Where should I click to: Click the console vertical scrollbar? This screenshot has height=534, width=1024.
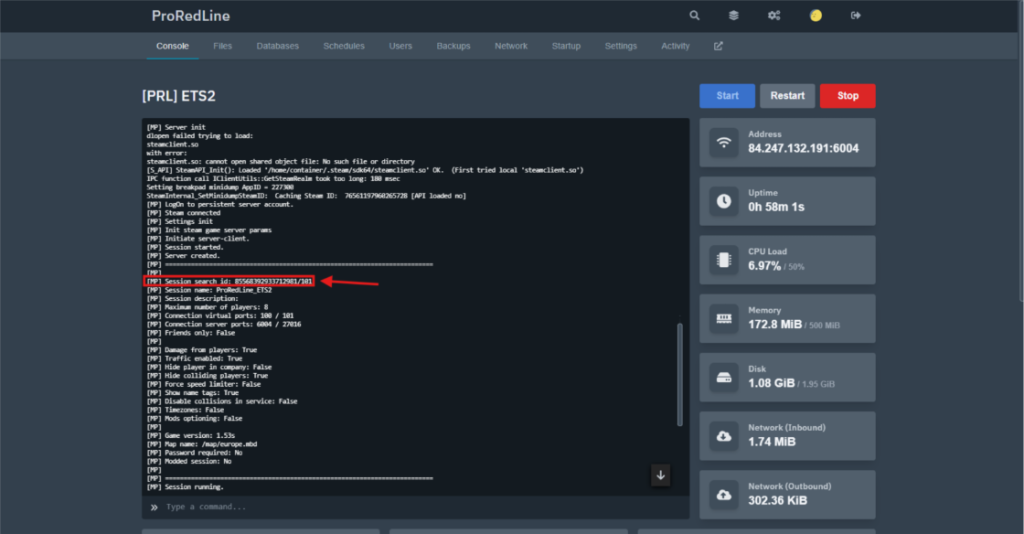pyautogui.click(x=679, y=375)
